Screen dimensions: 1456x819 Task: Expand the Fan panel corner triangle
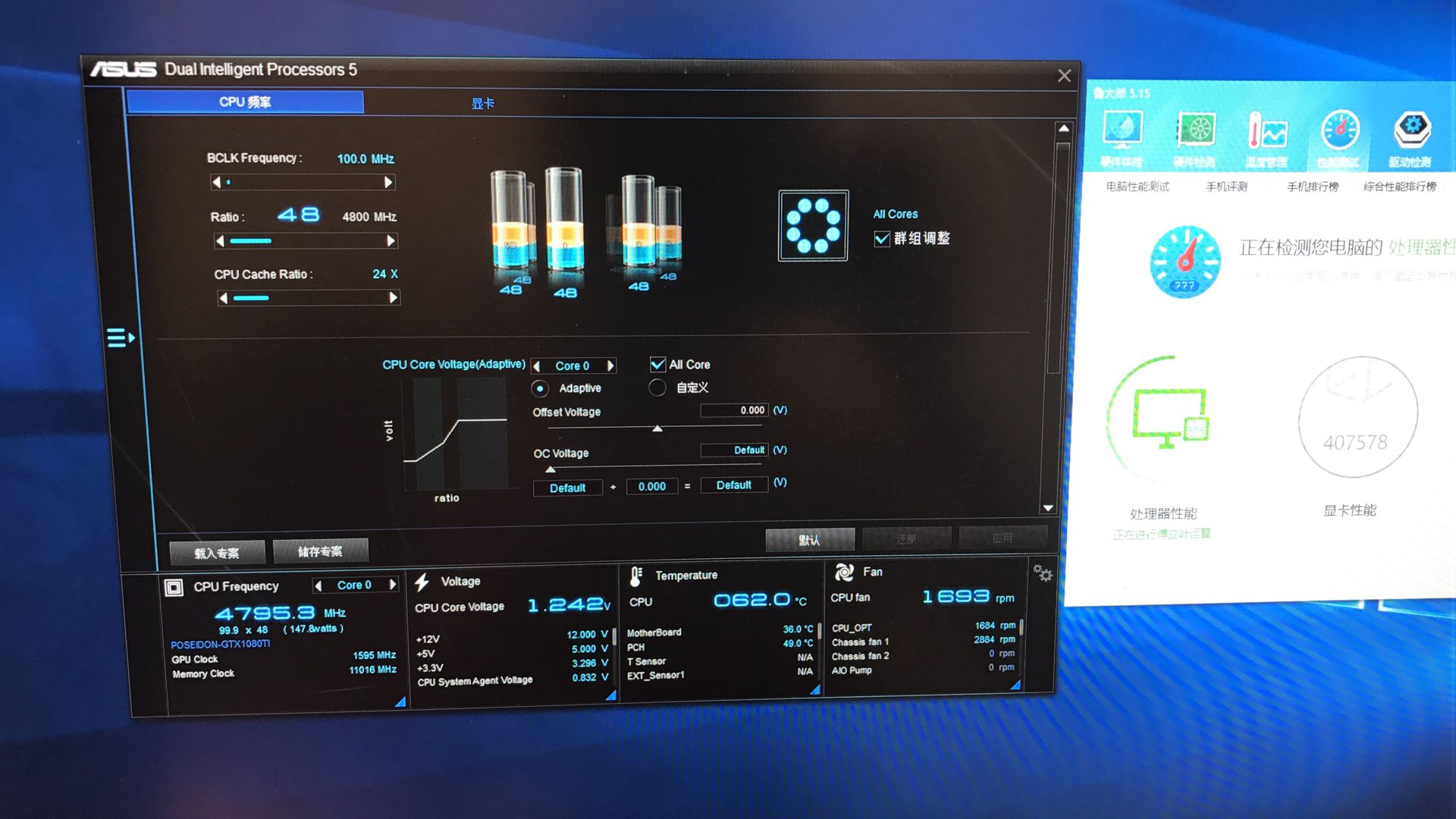pyautogui.click(x=1015, y=685)
